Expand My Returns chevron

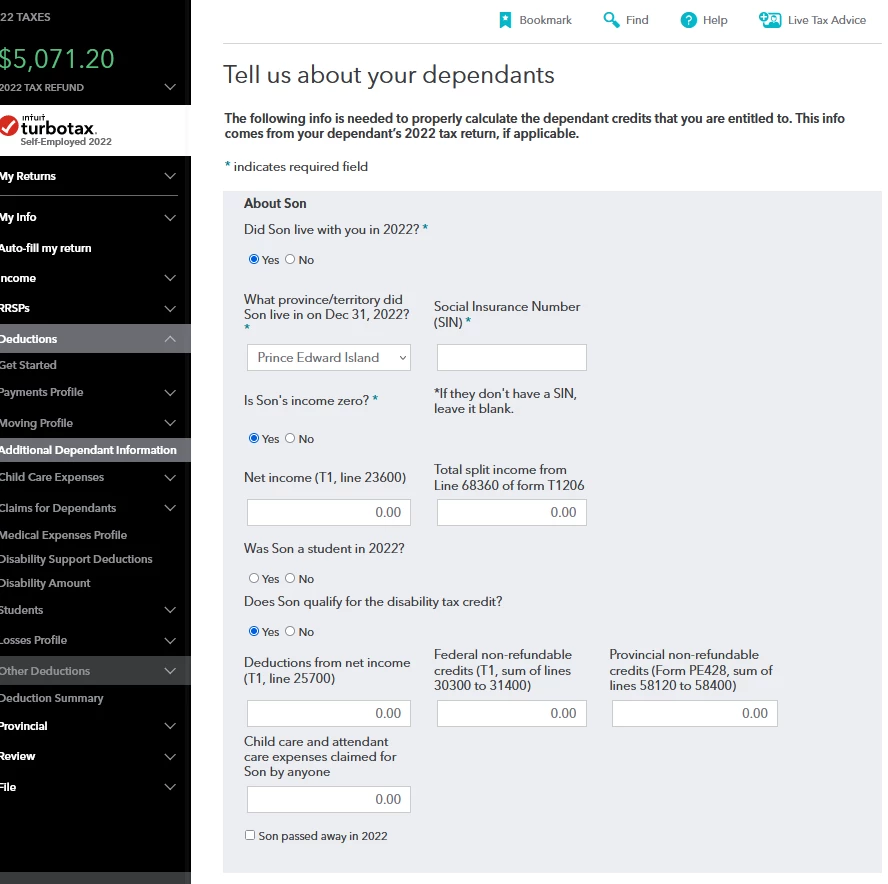tap(170, 176)
